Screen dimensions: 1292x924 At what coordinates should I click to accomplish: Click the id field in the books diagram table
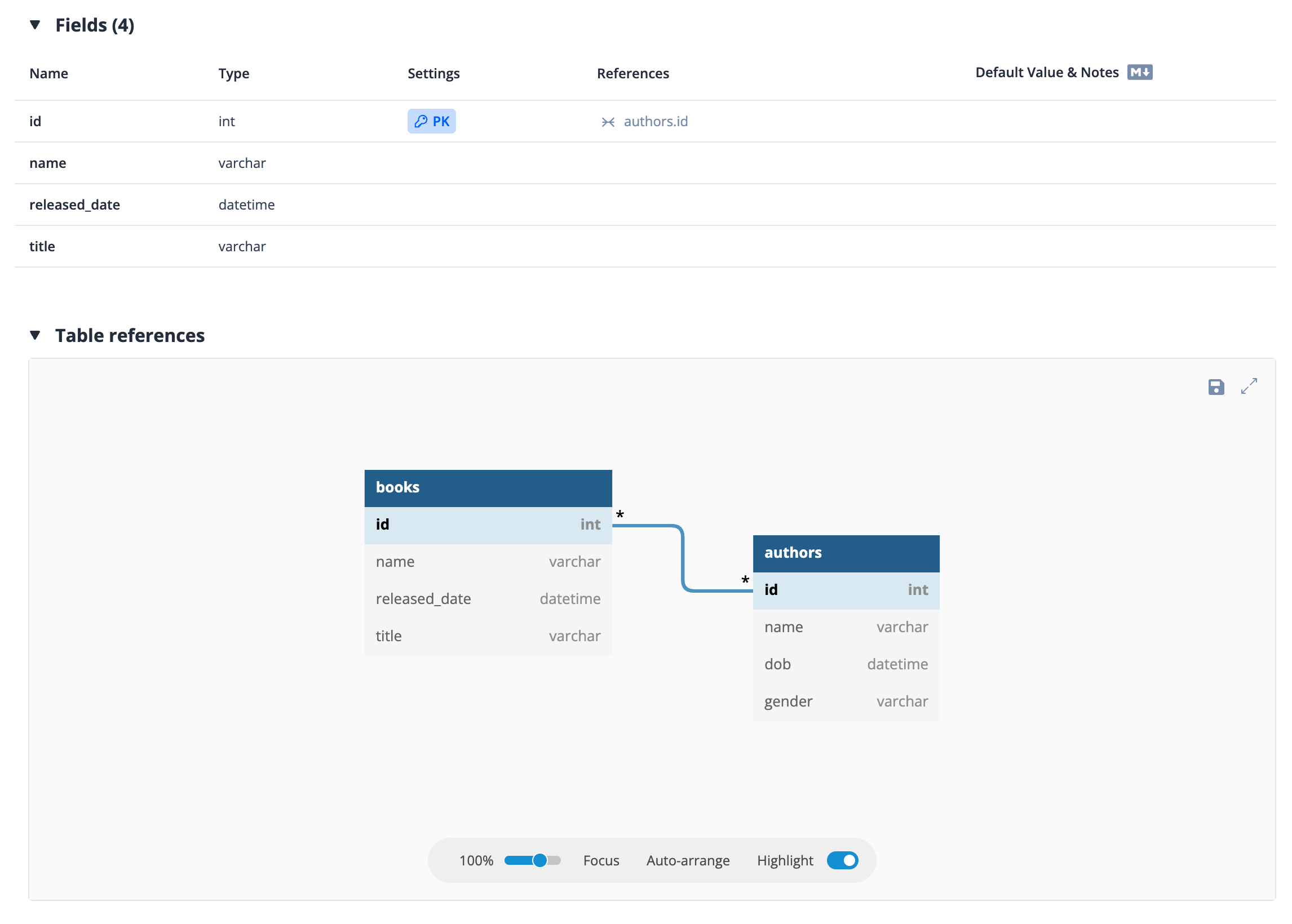pos(488,525)
